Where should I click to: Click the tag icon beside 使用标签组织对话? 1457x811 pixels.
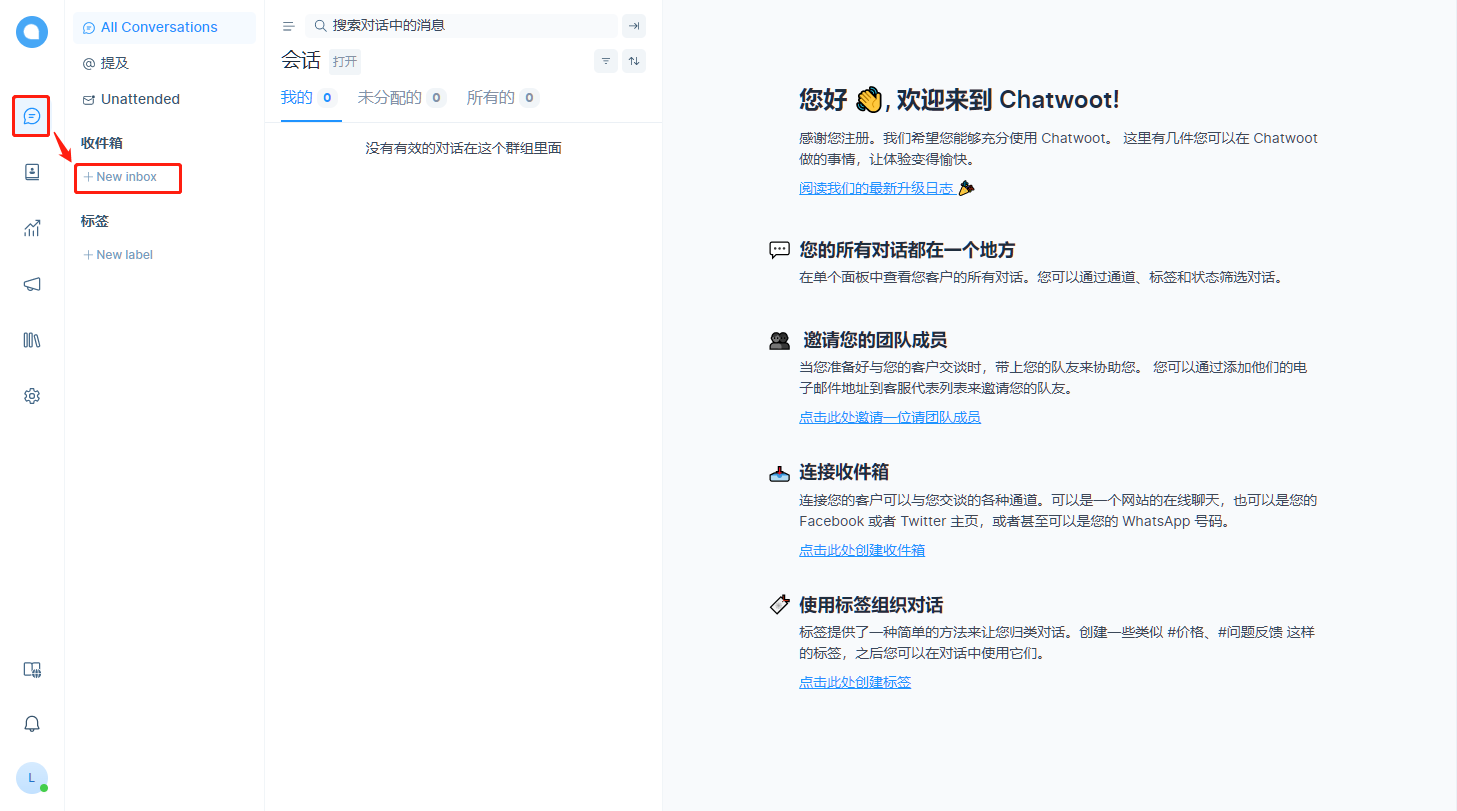[779, 605]
